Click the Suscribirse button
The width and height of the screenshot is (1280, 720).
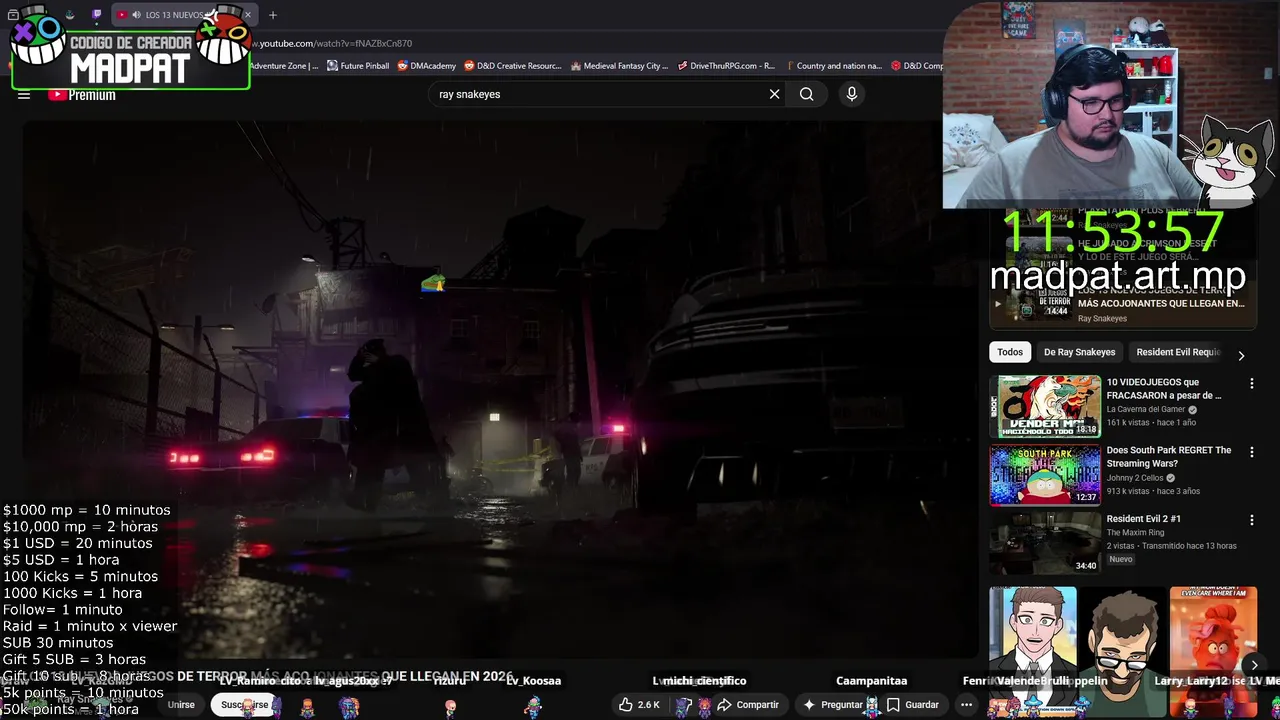[x=246, y=705]
